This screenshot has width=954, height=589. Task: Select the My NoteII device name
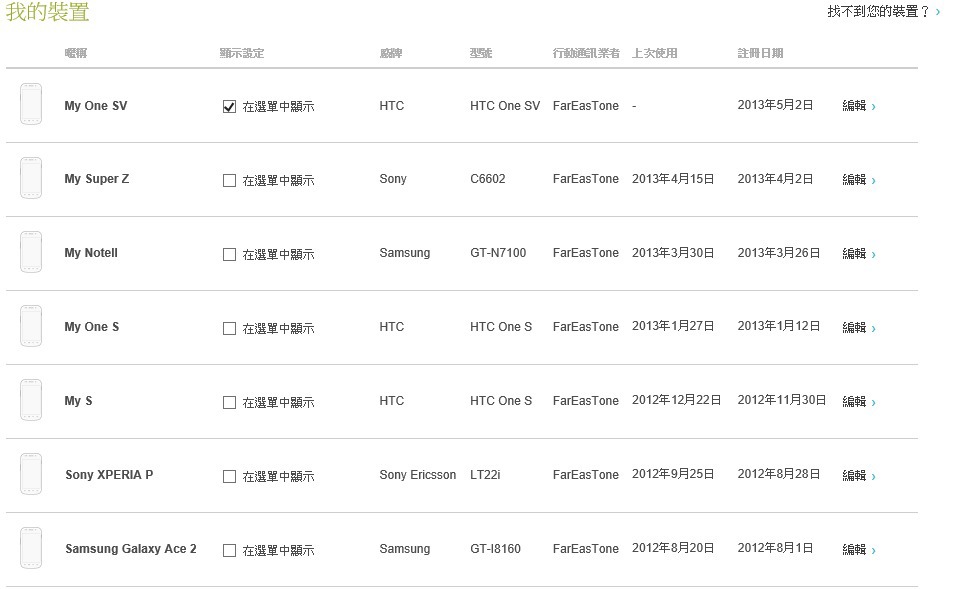coord(91,253)
